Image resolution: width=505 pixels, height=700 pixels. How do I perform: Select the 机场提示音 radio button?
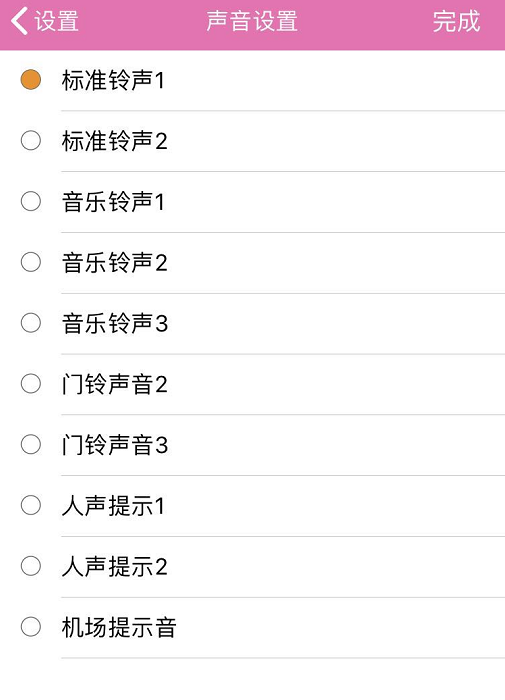click(x=31, y=627)
